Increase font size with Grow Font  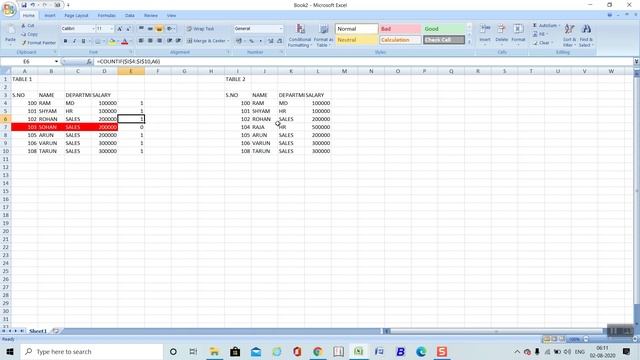point(120,29)
